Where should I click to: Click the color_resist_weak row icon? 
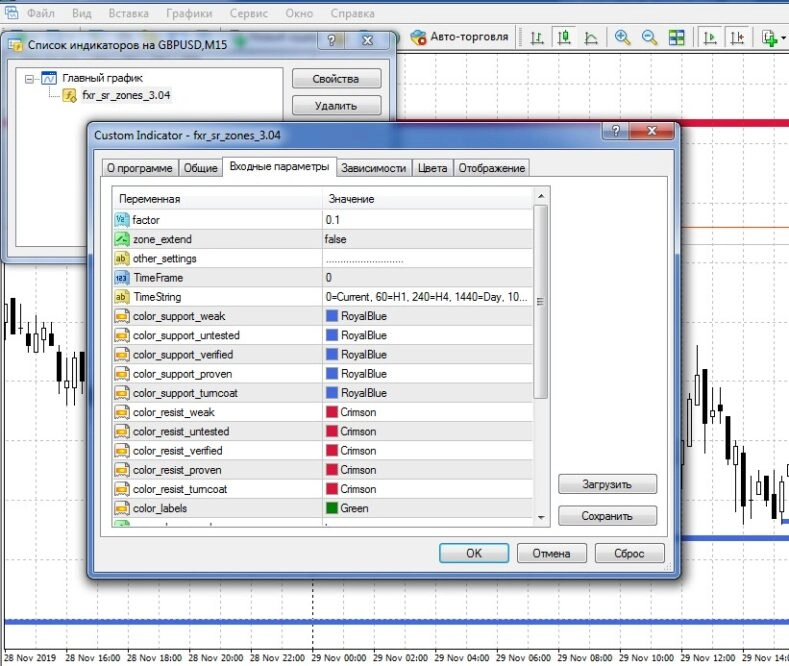[121, 412]
